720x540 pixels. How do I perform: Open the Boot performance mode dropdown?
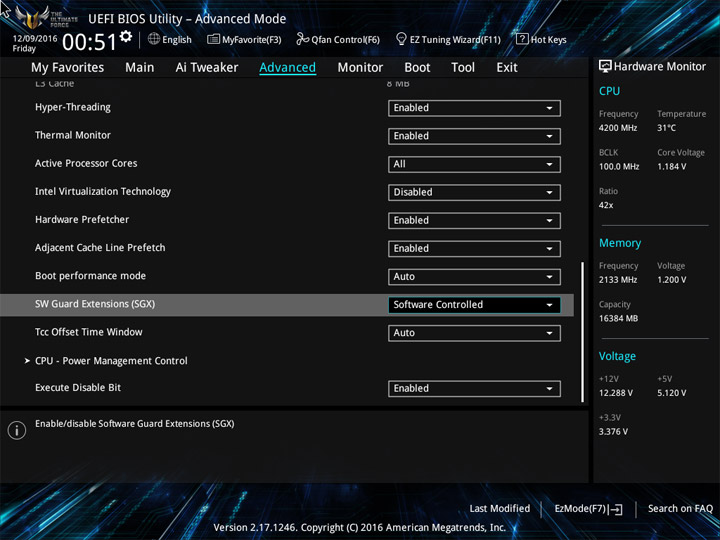click(474, 277)
